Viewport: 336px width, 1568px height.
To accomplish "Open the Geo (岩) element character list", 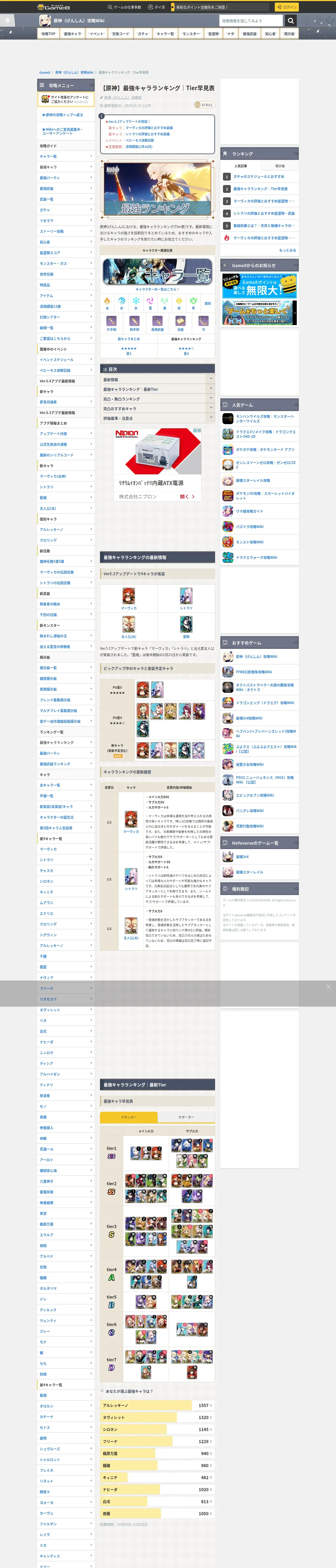I will tap(179, 303).
